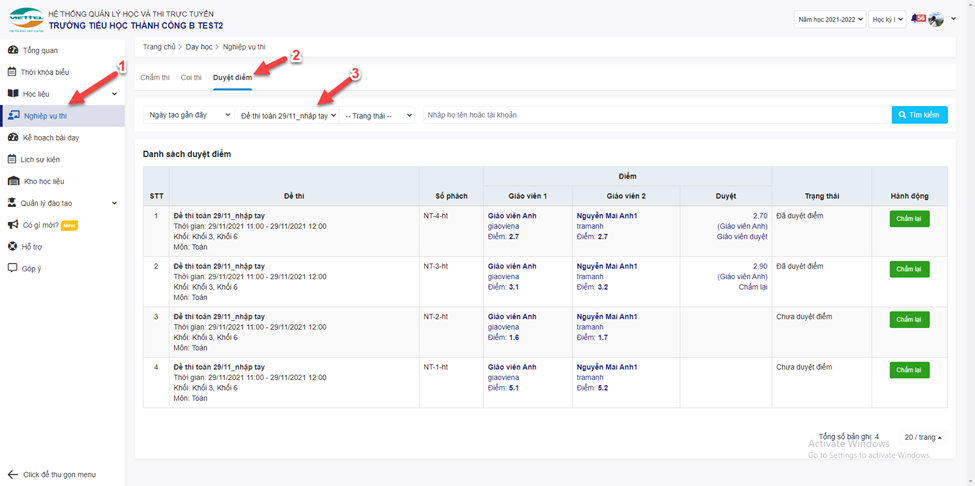975x486 pixels.
Task: Open the Ngày tạo gần đây sort dropdown
Action: (x=189, y=115)
